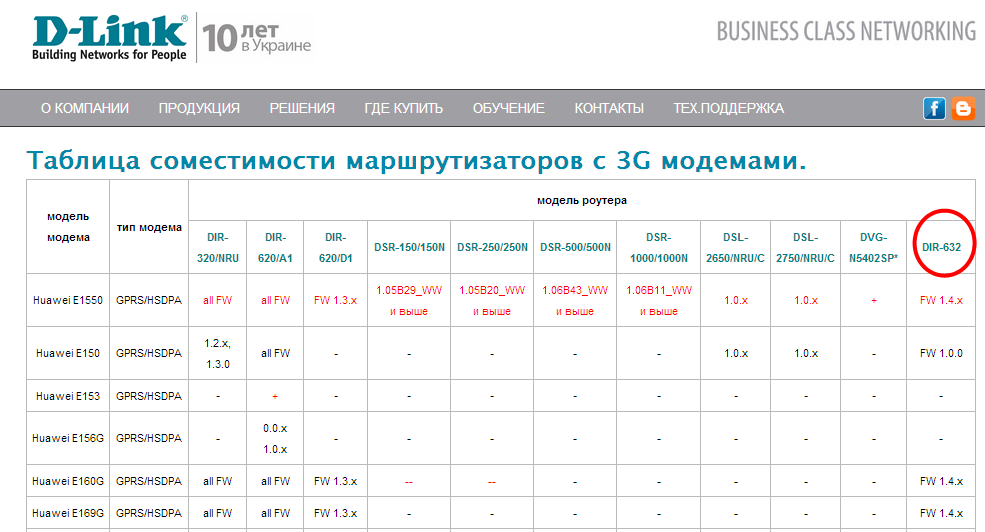The width and height of the screenshot is (985, 532).
Task: Click the red plus cell in Huawei E153 row
Action: click(275, 396)
